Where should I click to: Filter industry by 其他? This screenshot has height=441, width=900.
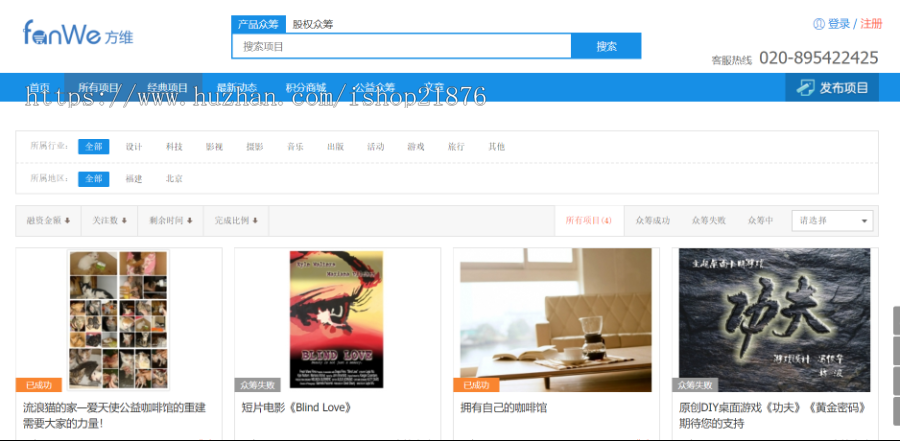[x=496, y=146]
